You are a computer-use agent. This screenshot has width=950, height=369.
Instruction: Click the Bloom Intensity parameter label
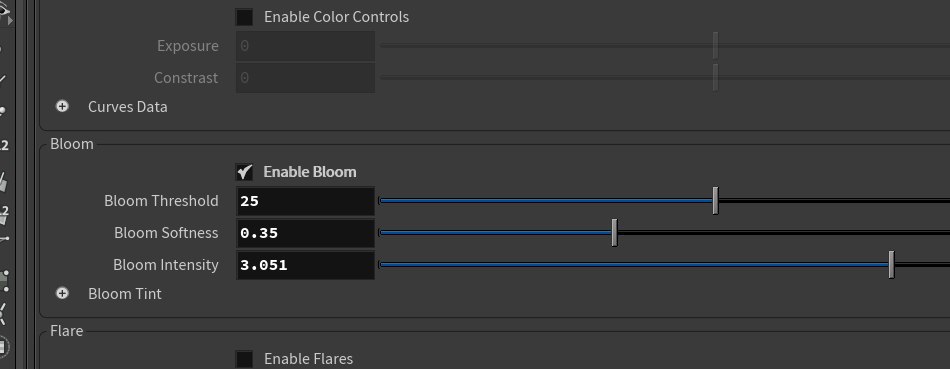pyautogui.click(x=165, y=265)
